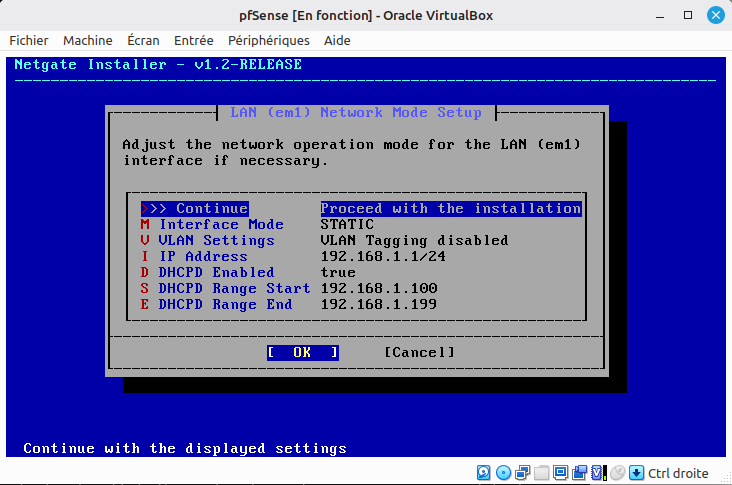Click the DHCPD Enabled 'true' value
Screen dimensions: 732x485
coord(338,272)
